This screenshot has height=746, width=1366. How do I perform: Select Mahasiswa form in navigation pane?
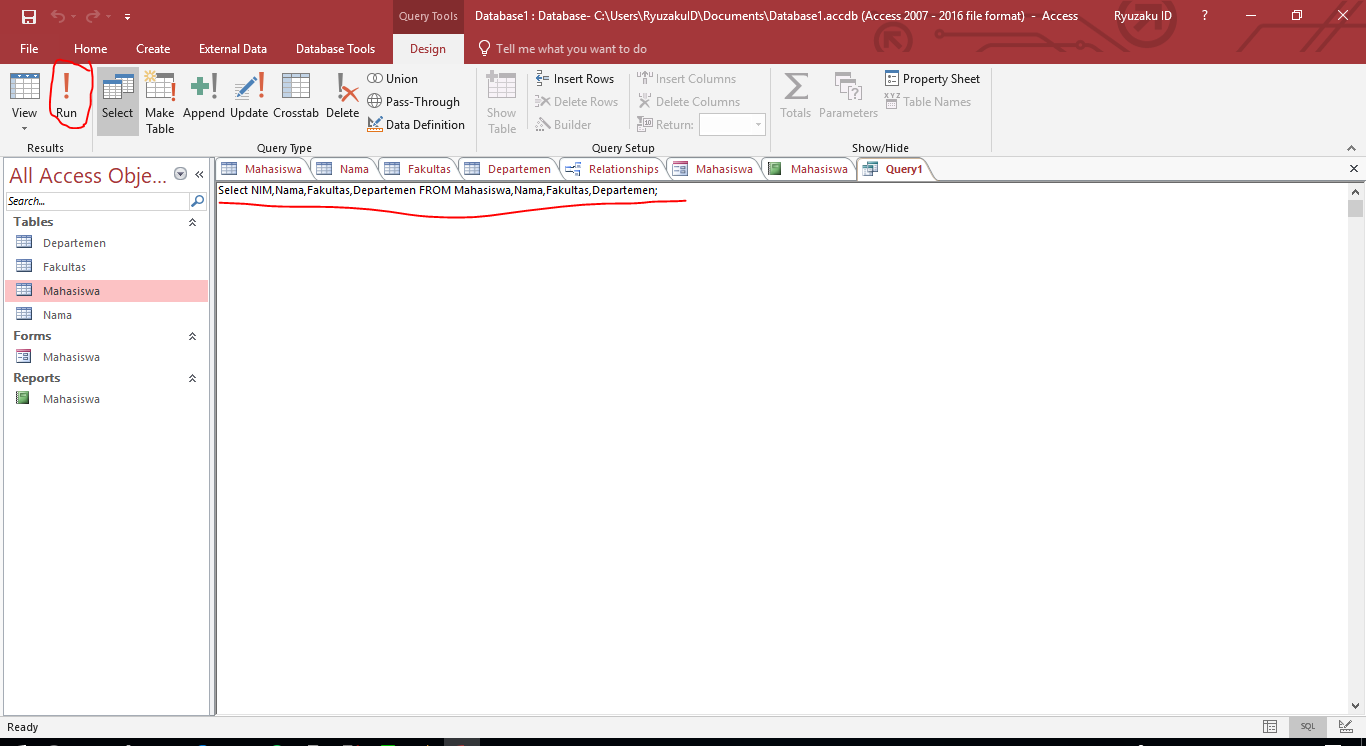(106, 357)
